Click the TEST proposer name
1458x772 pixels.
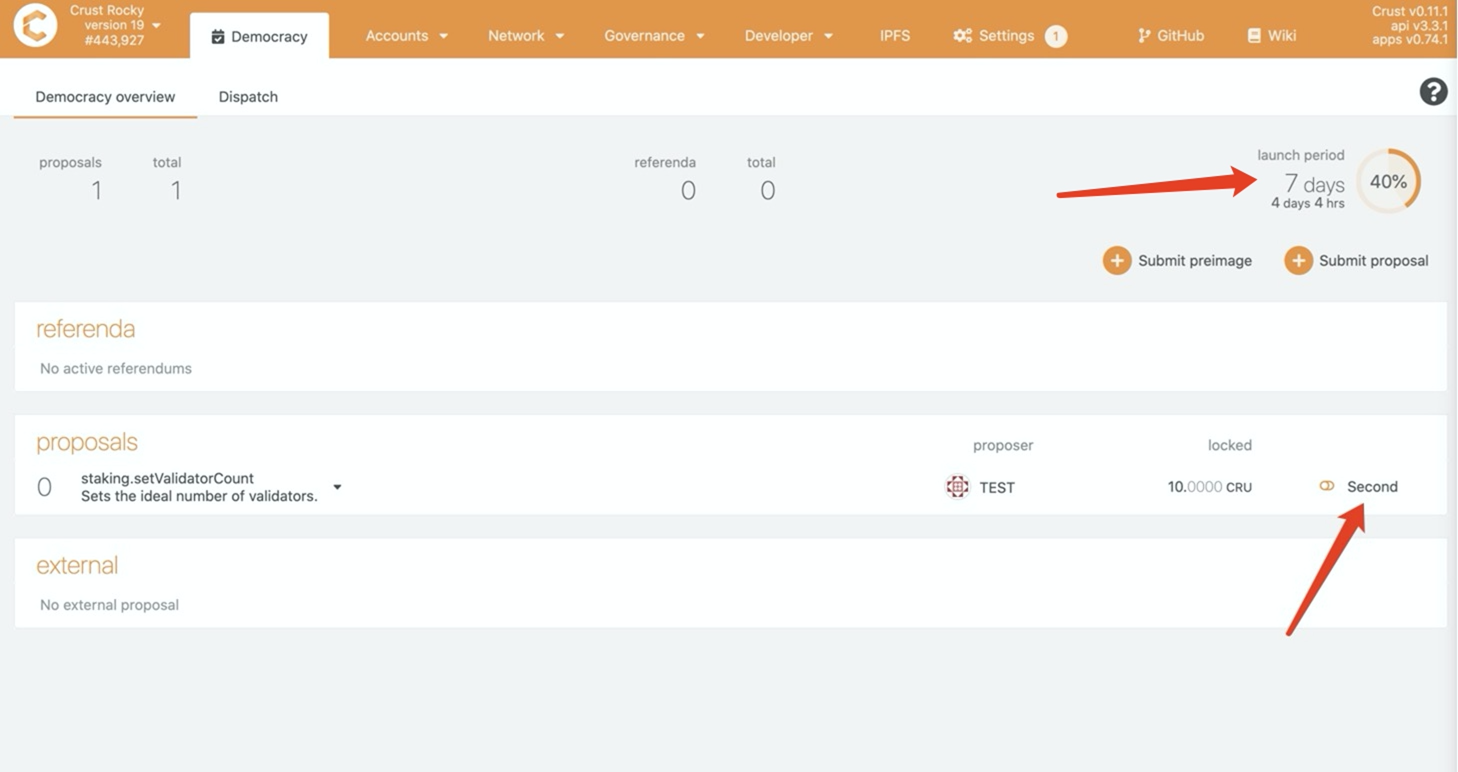(x=997, y=487)
